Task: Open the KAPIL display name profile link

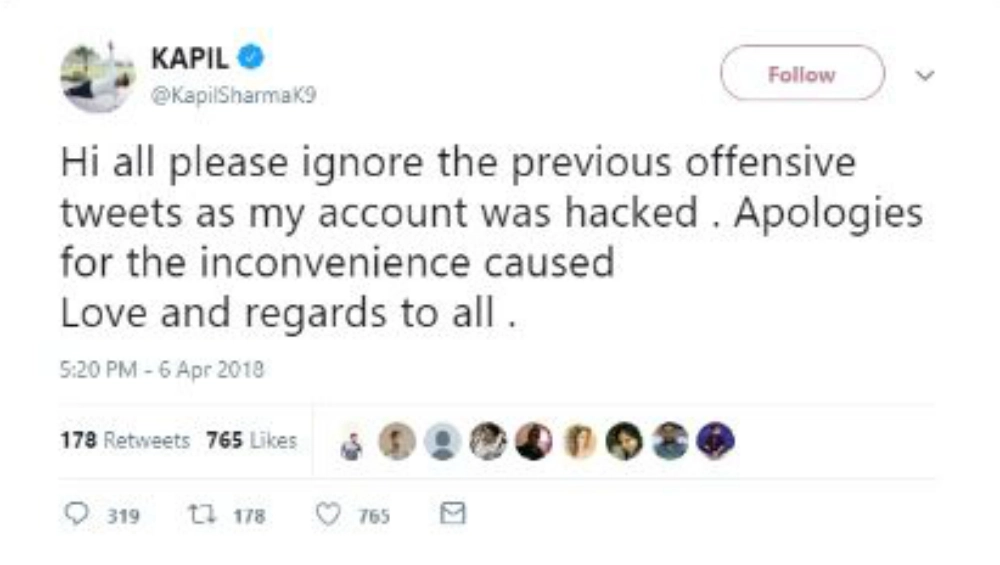Action: (189, 57)
